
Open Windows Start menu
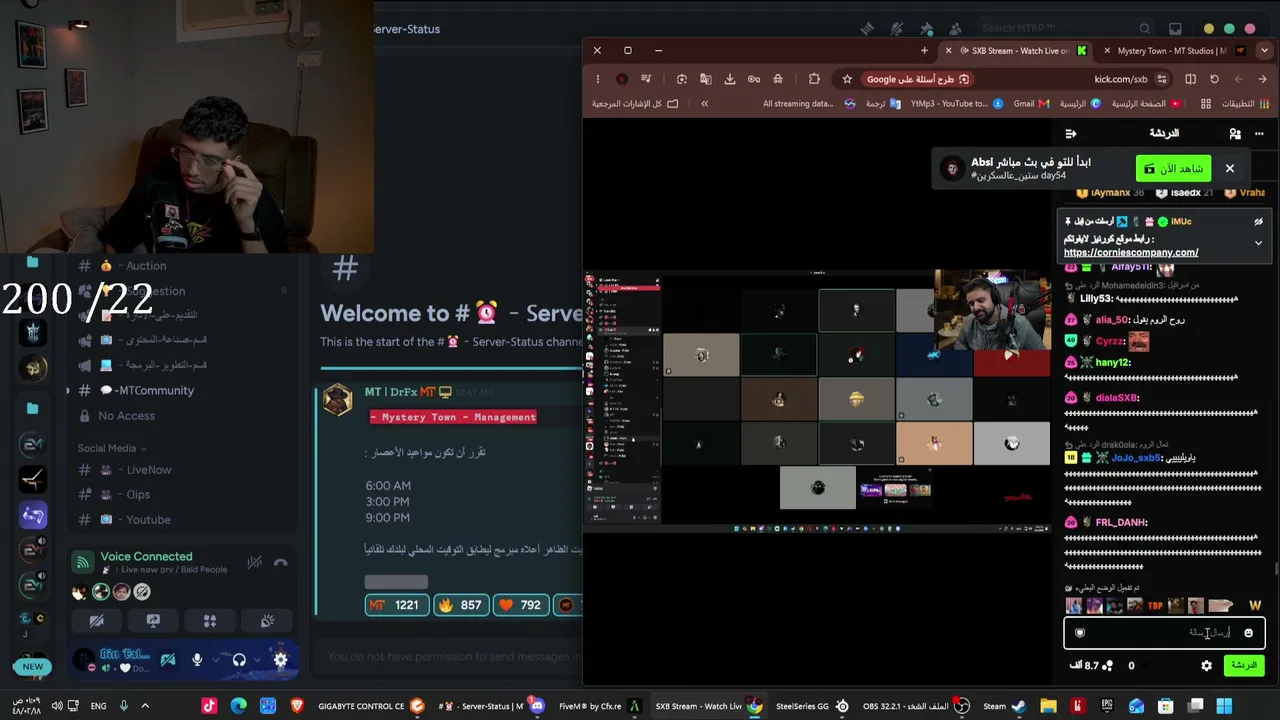(x=1224, y=706)
